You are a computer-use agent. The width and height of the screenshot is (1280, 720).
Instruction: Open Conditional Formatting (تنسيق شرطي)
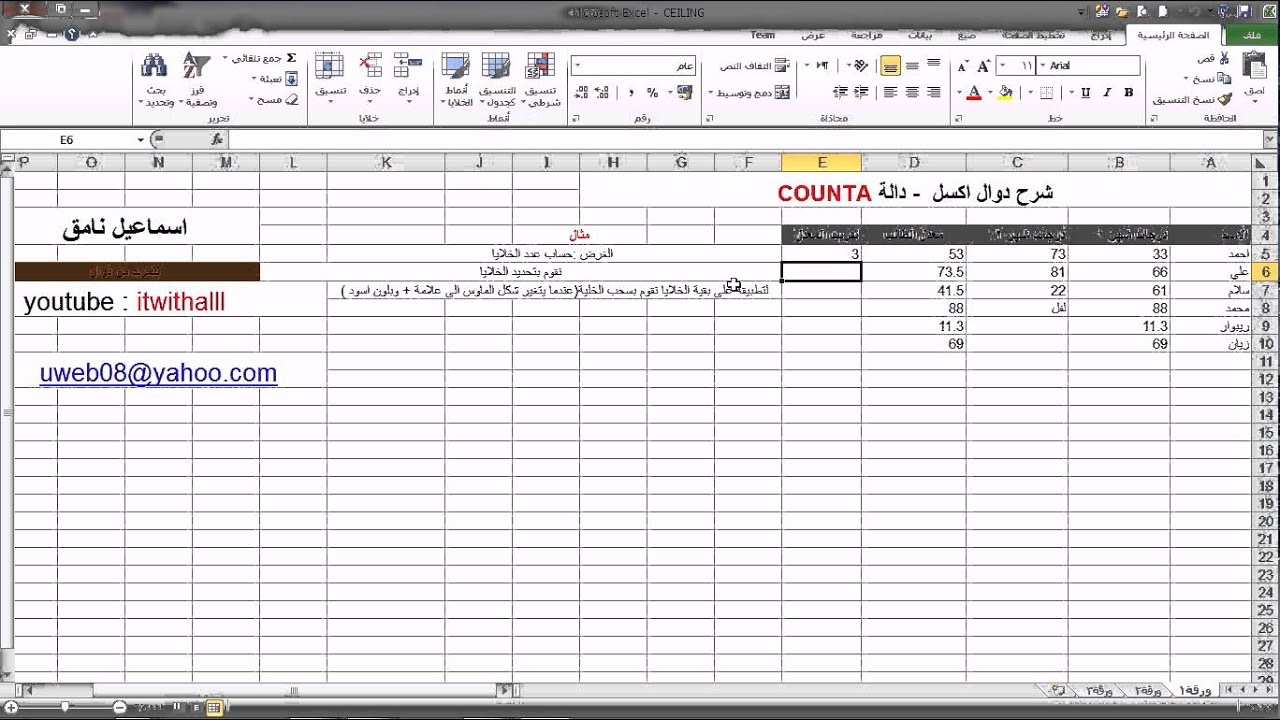pyautogui.click(x=541, y=80)
